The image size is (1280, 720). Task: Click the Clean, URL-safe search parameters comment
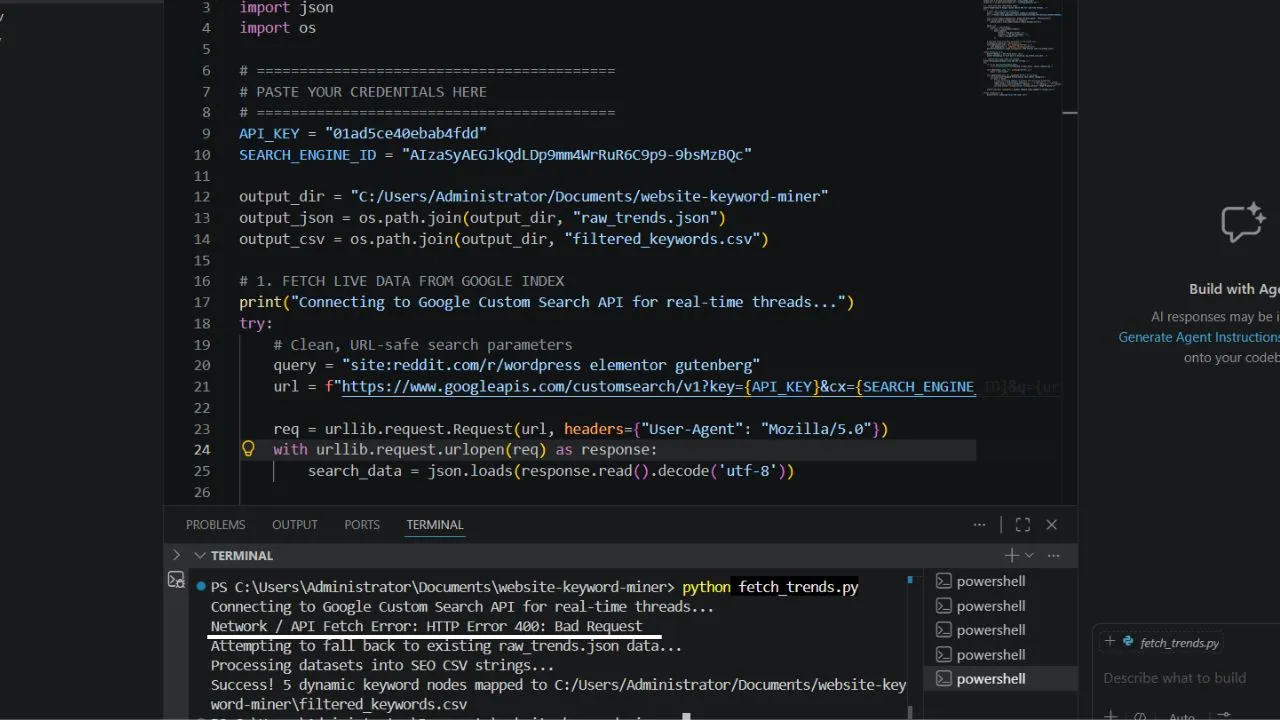click(x=423, y=344)
